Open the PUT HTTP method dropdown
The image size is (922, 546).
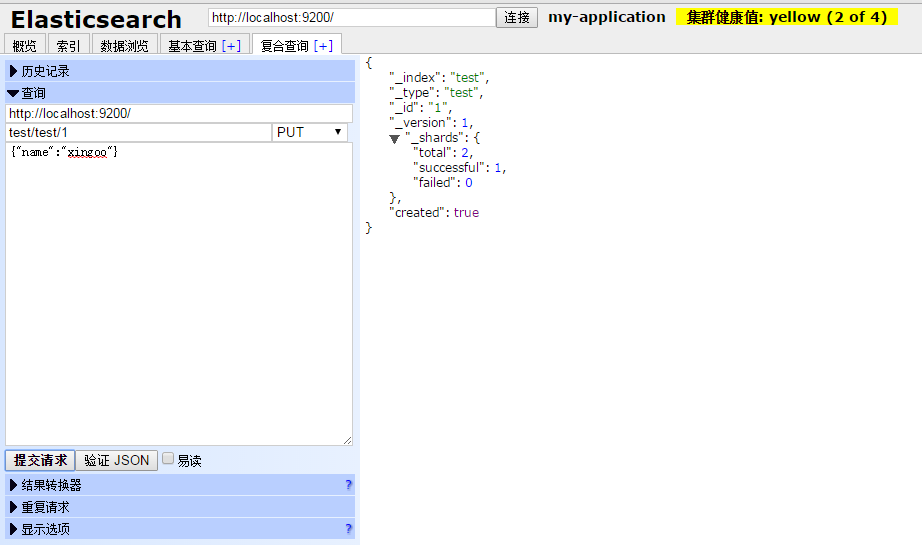(310, 132)
